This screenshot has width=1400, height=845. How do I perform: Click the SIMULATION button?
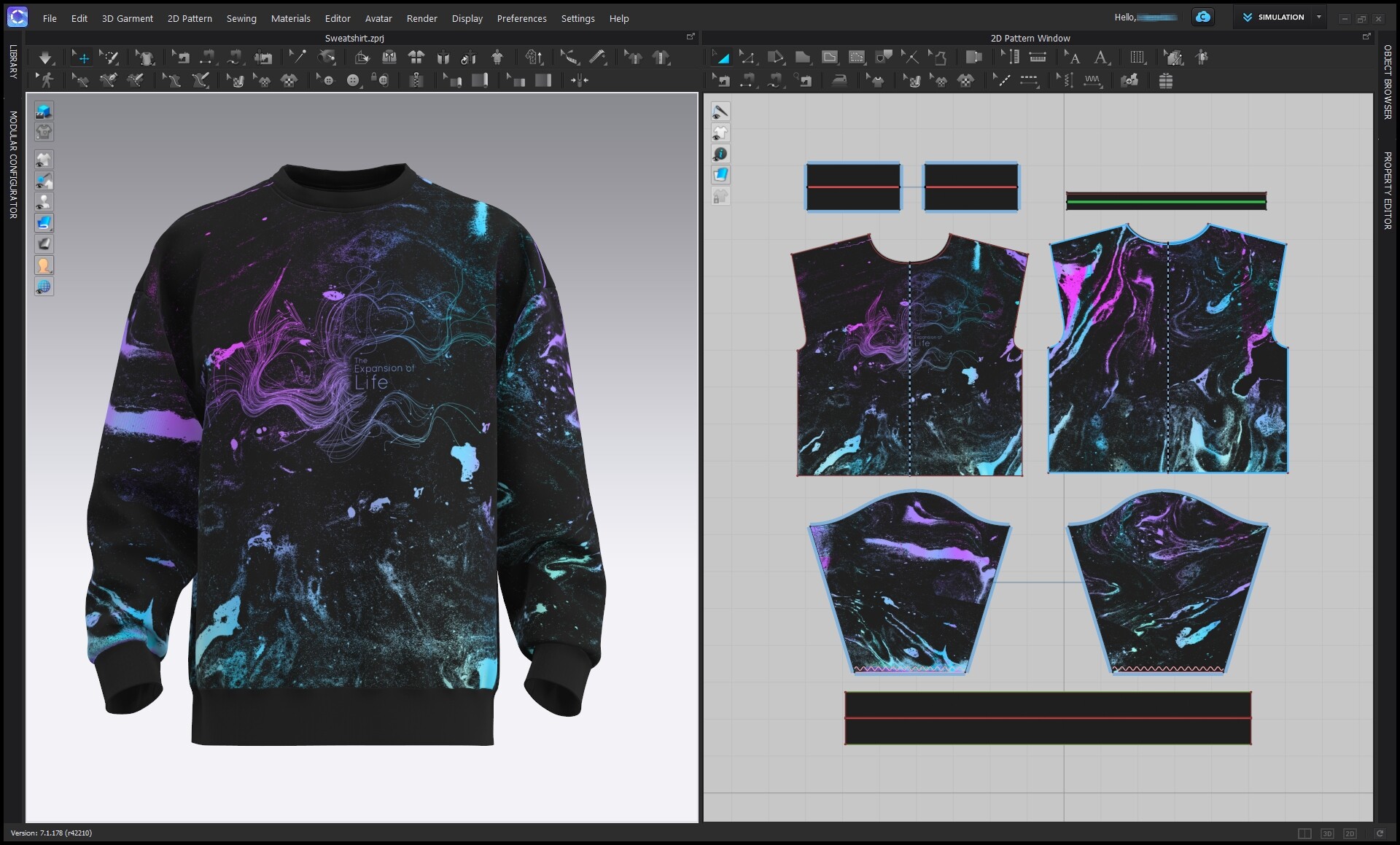(x=1280, y=17)
